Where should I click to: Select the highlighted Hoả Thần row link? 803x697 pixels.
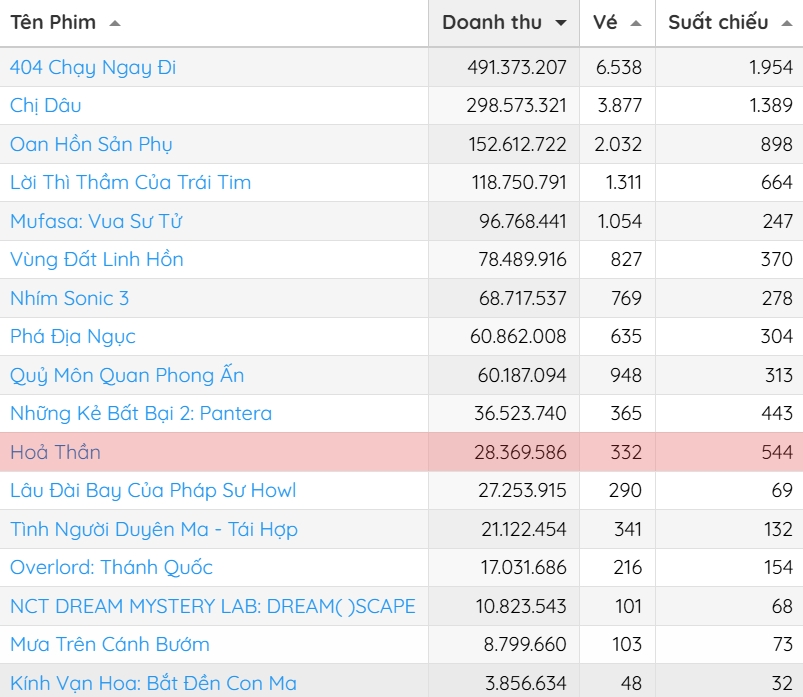pyautogui.click(x=55, y=452)
